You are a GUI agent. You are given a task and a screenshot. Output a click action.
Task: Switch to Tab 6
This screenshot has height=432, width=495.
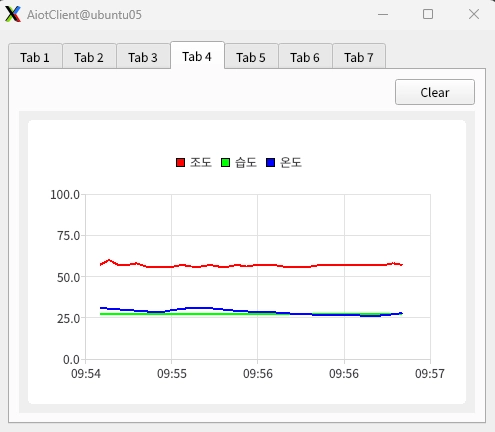pyautogui.click(x=305, y=56)
